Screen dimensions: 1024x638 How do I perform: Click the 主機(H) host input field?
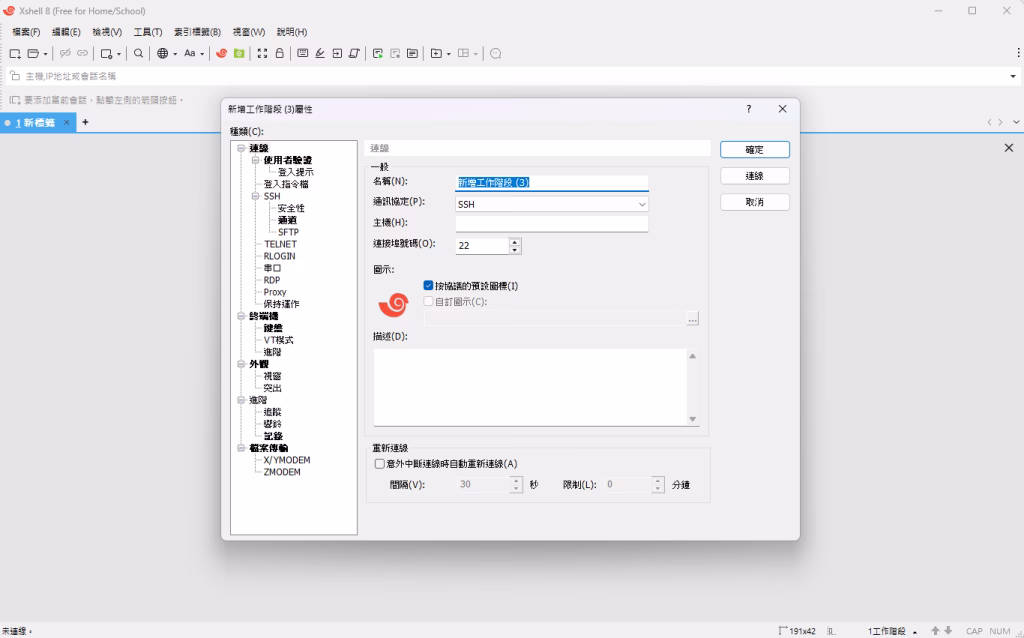point(552,223)
